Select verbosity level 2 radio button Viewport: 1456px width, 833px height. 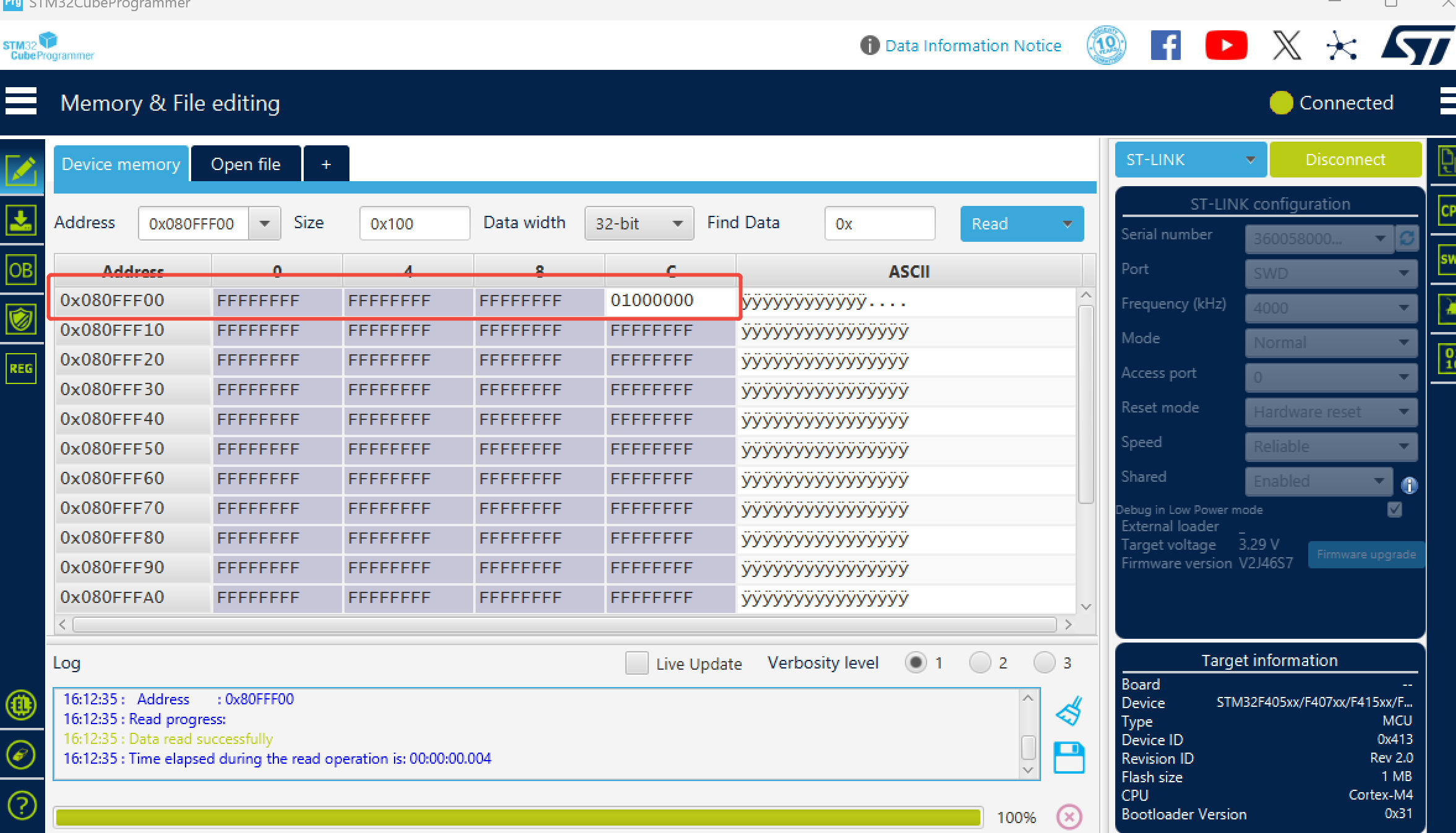(x=980, y=663)
